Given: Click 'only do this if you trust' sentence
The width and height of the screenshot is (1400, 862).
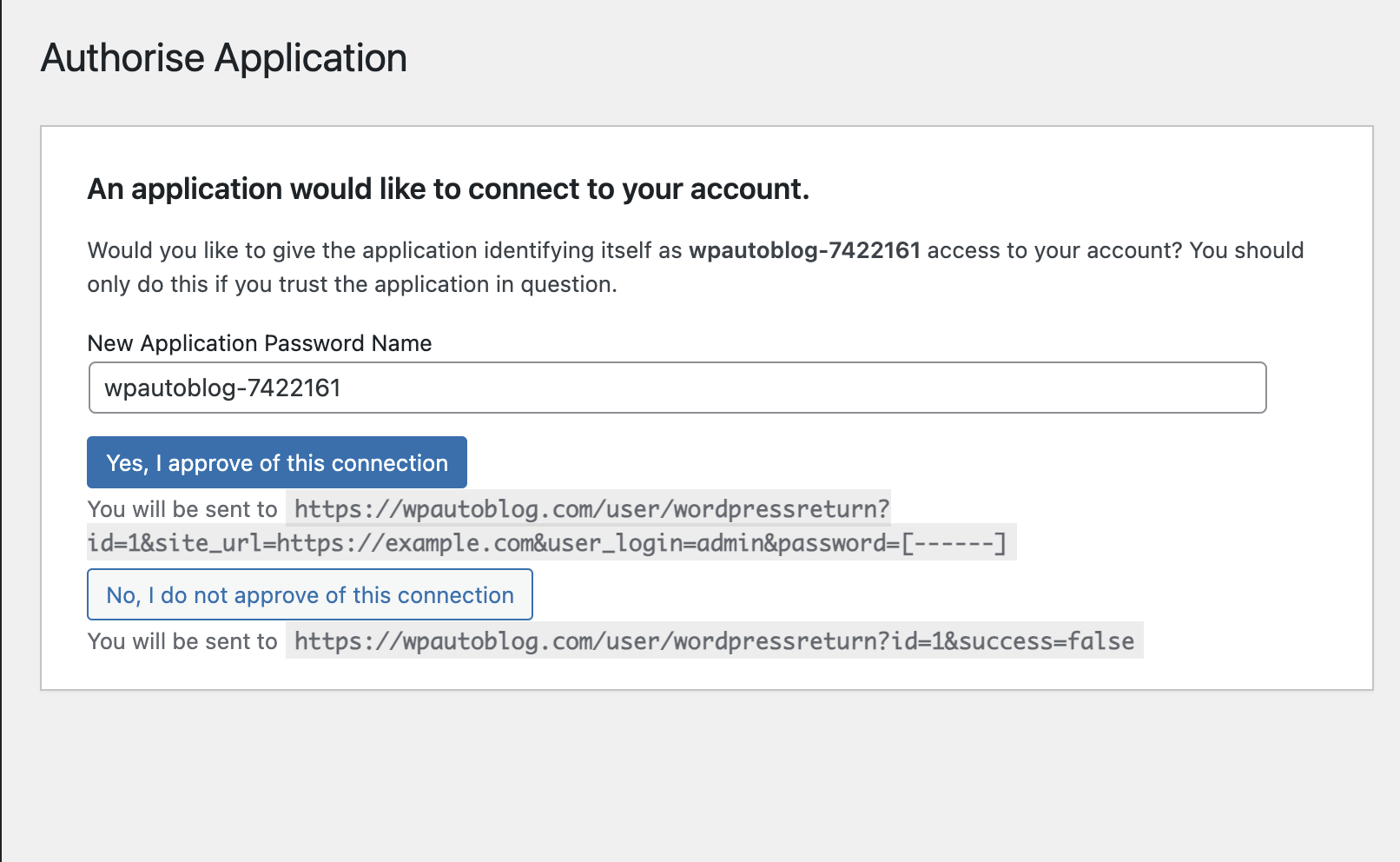Looking at the screenshot, I should [x=352, y=284].
